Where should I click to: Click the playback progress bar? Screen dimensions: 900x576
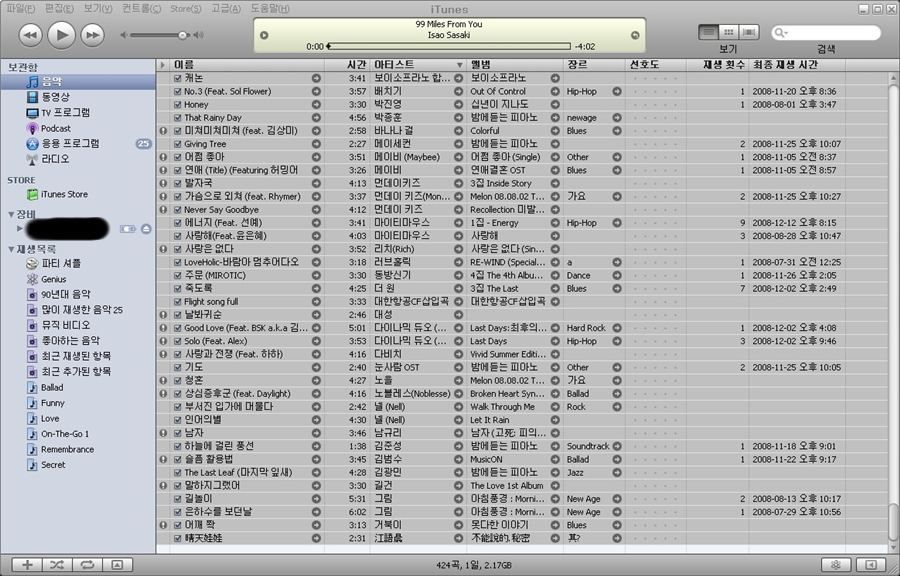(x=449, y=46)
